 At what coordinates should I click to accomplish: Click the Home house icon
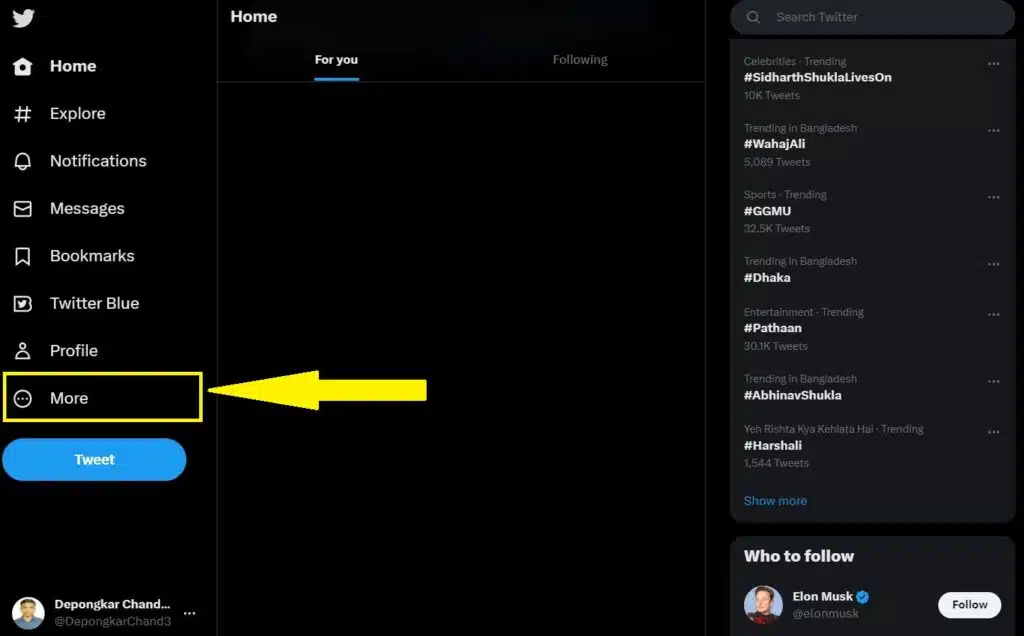23,67
